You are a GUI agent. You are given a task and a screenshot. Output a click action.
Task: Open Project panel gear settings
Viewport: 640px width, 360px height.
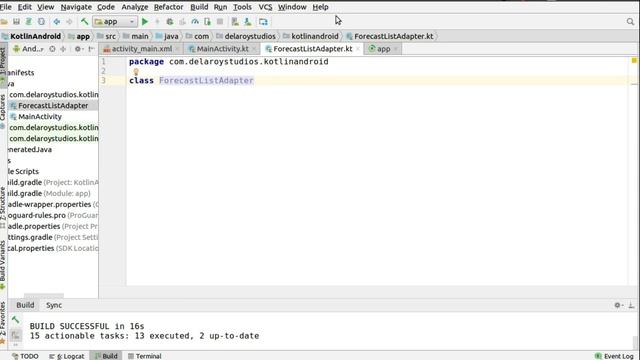(78, 49)
